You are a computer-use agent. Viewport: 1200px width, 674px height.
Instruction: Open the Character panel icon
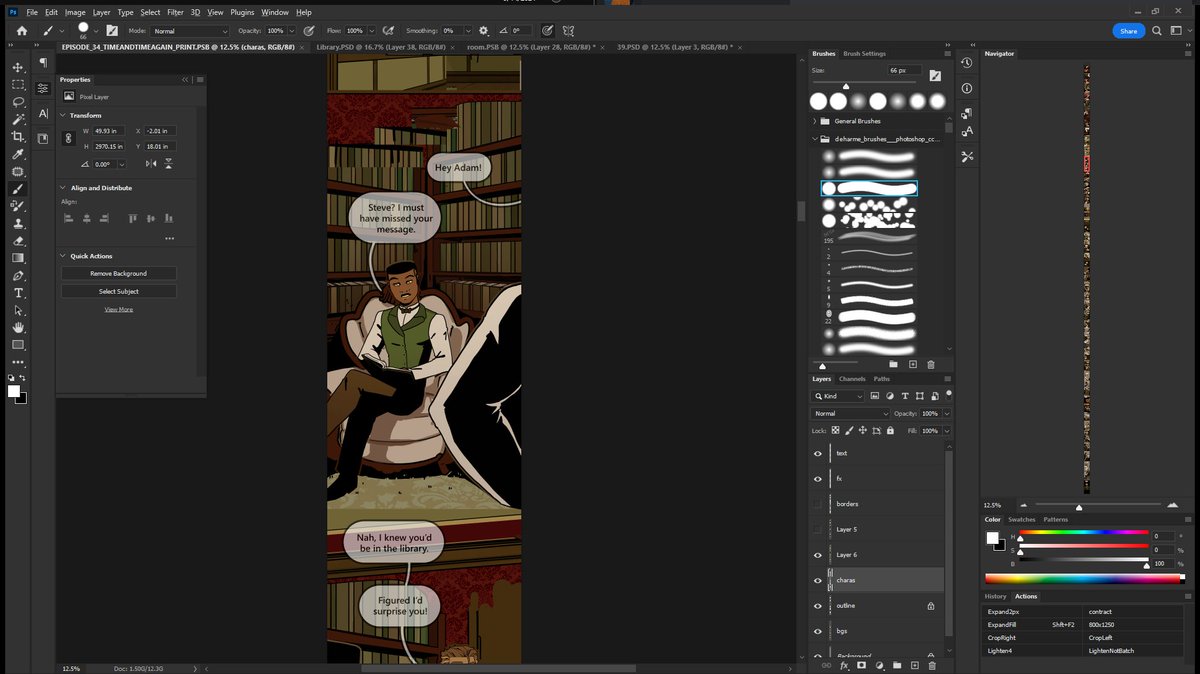(x=43, y=114)
